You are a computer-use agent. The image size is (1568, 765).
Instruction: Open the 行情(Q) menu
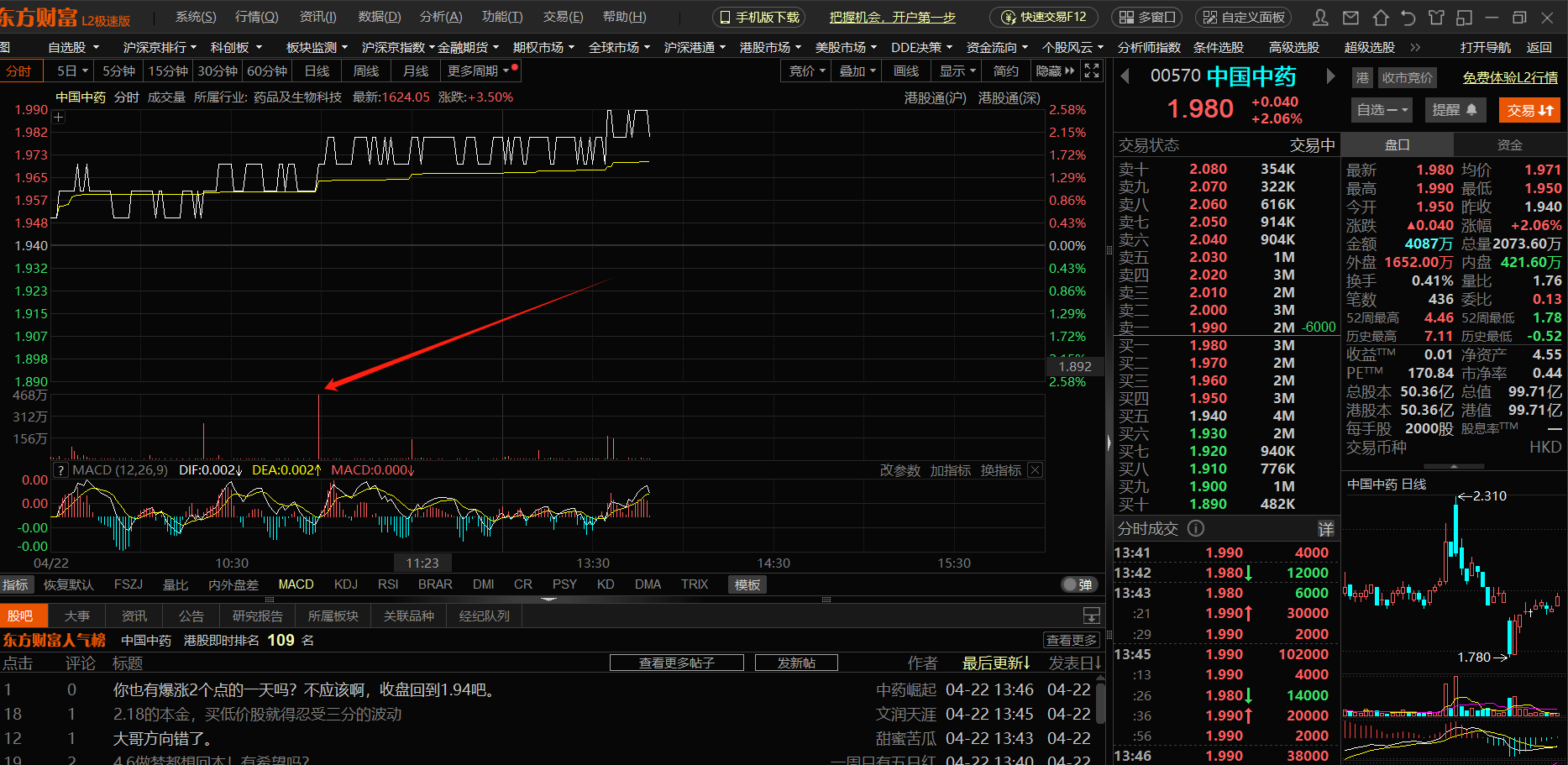(256, 17)
